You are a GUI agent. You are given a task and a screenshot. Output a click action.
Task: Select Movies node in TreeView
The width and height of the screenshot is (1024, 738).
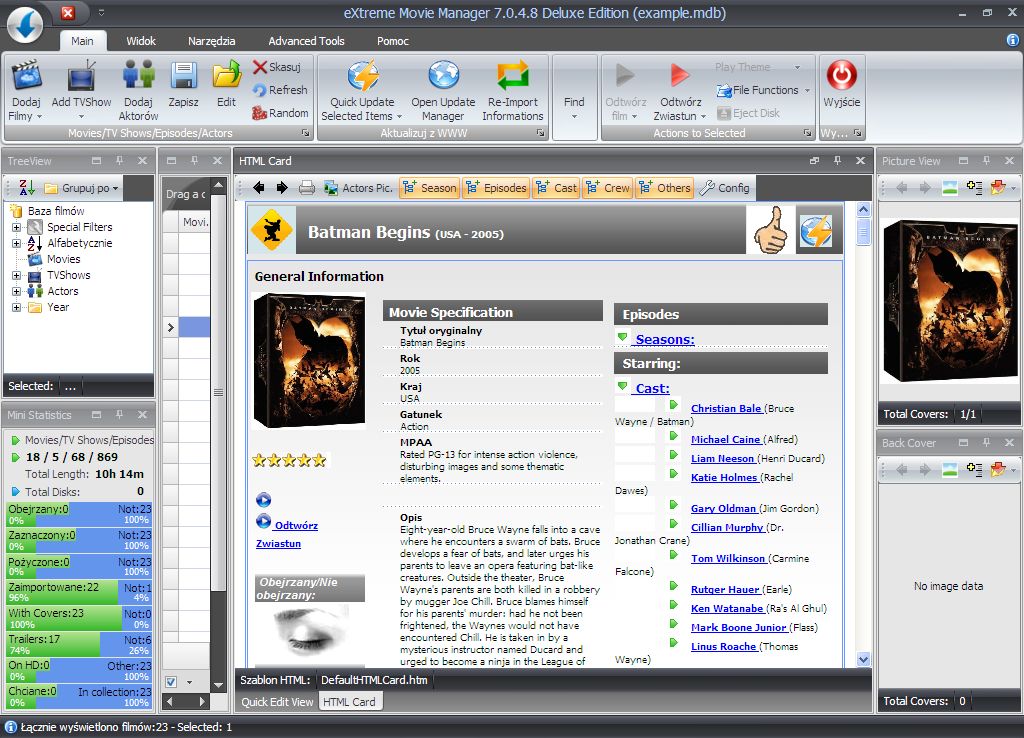tap(63, 259)
